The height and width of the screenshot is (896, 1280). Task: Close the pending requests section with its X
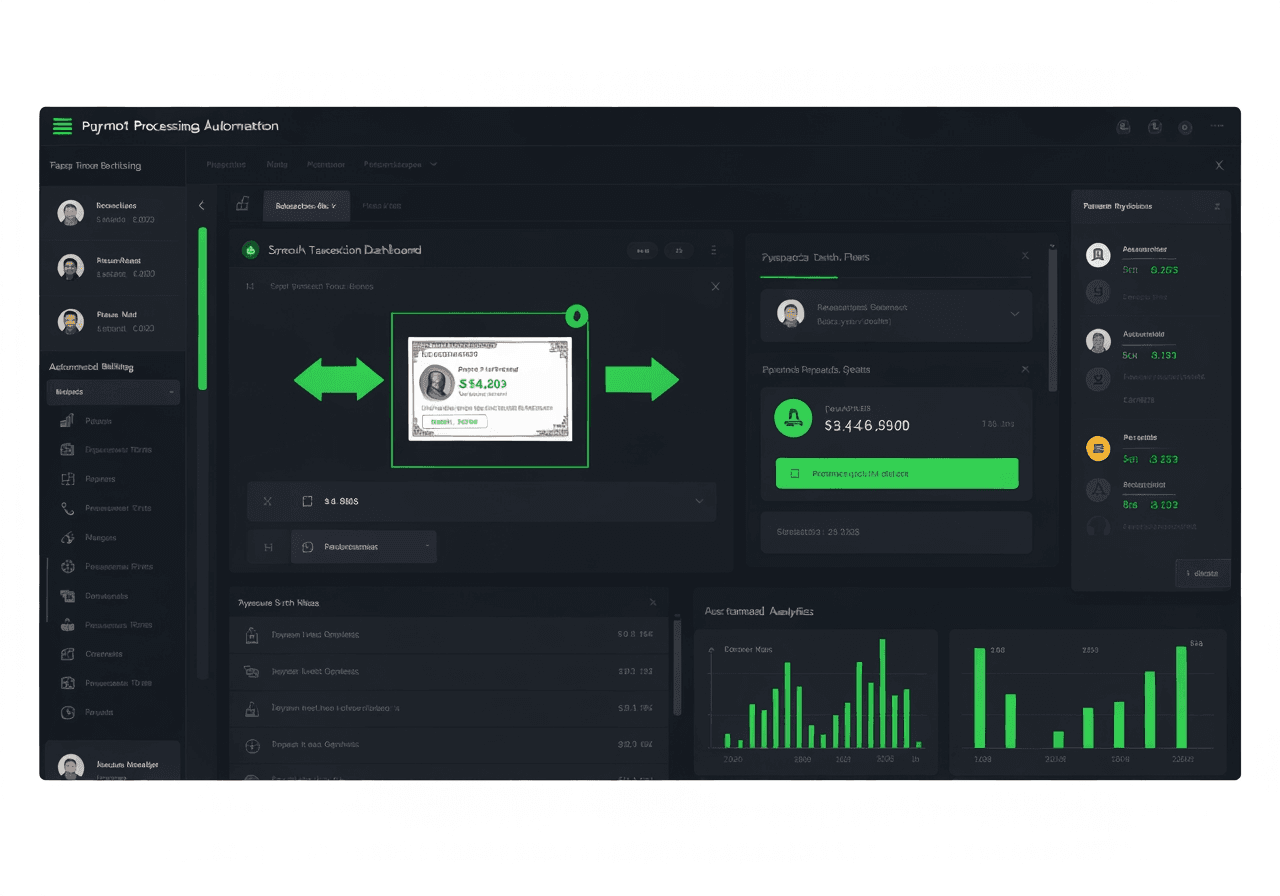1025,370
